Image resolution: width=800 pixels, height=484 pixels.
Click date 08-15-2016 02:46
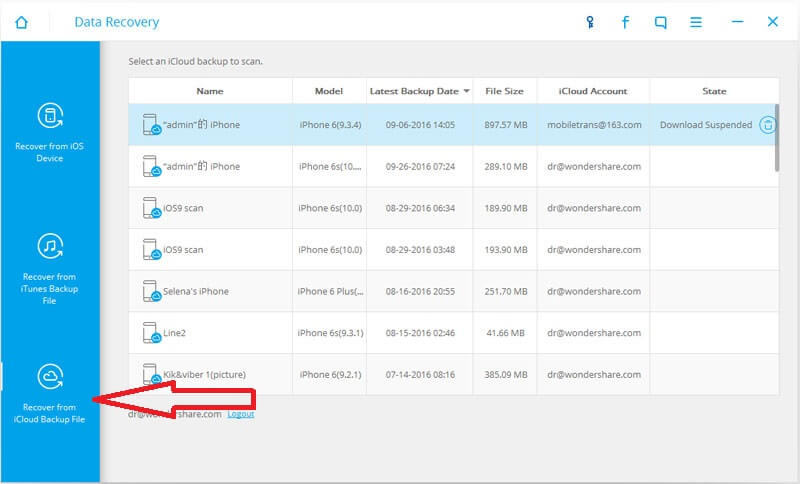(420, 333)
